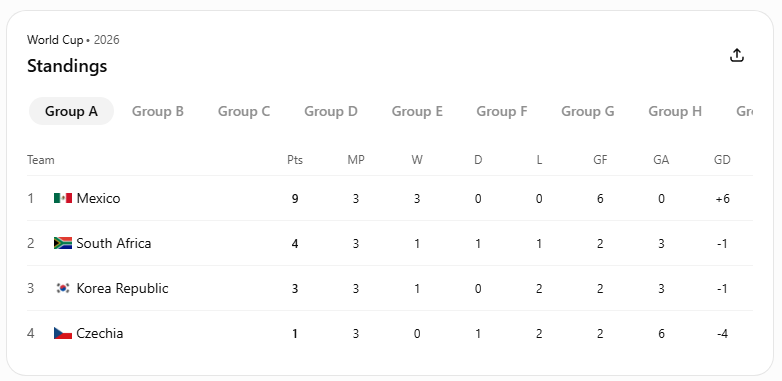This screenshot has width=782, height=381.
Task: Click the partially hidden tab after Group H
Action: coord(744,111)
